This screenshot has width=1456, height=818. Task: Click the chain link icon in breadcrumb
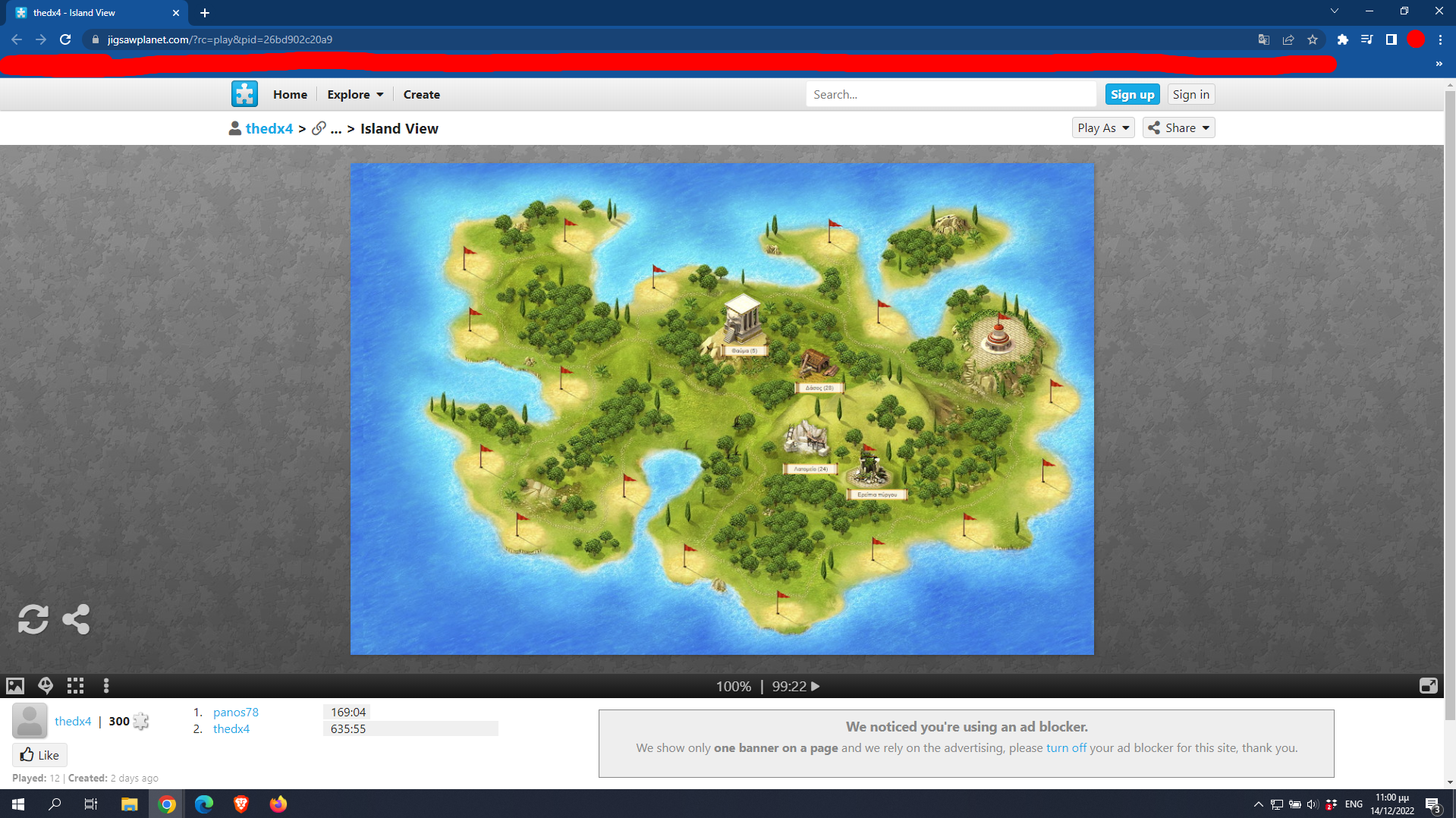[x=319, y=128]
